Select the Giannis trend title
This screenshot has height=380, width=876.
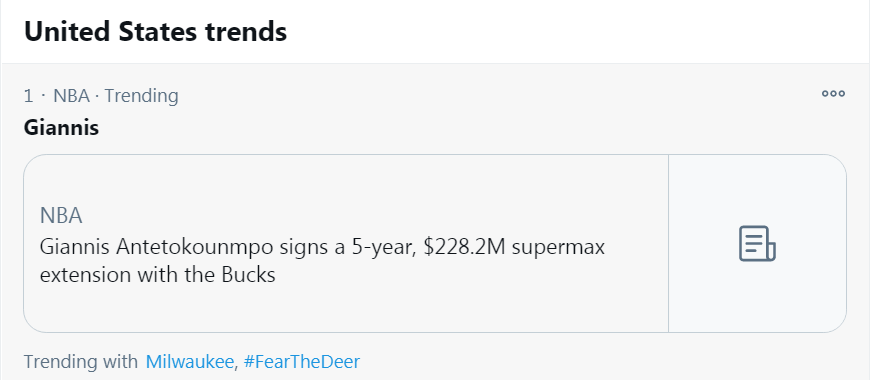point(61,127)
